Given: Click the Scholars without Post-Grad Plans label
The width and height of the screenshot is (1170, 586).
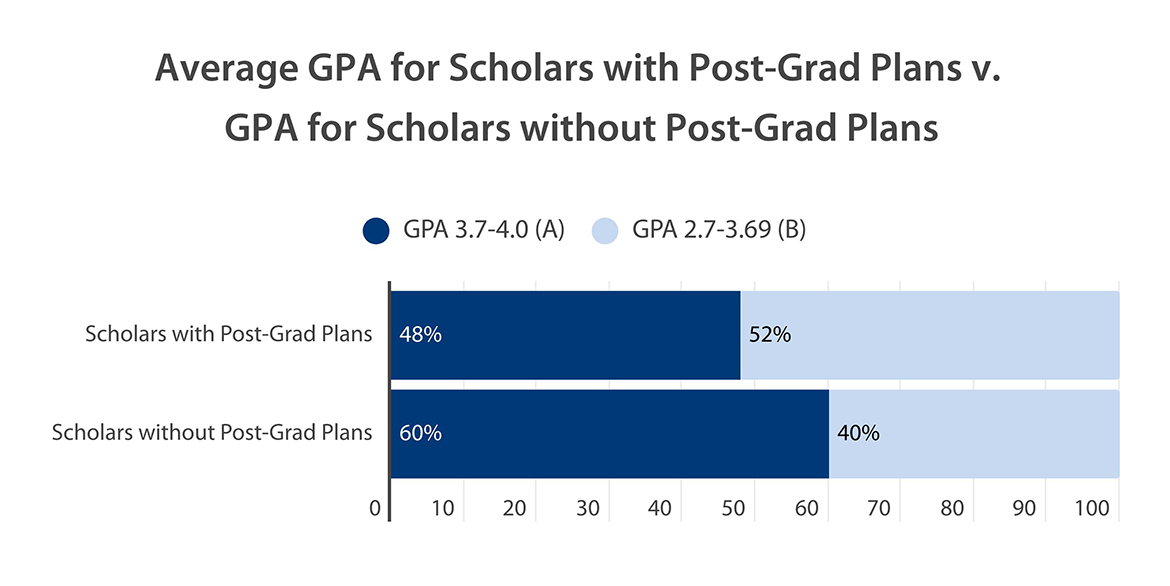Looking at the screenshot, I should click(212, 433).
